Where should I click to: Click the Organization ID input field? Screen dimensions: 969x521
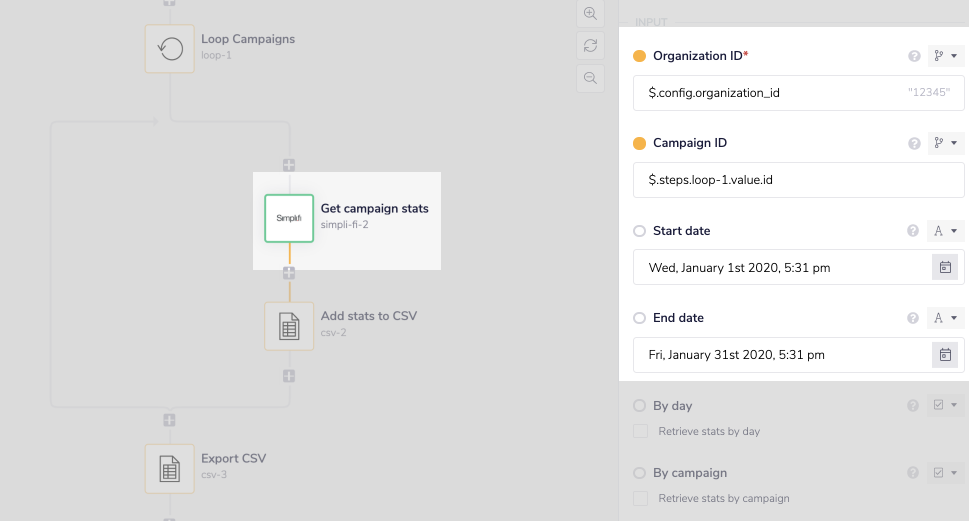click(770, 93)
